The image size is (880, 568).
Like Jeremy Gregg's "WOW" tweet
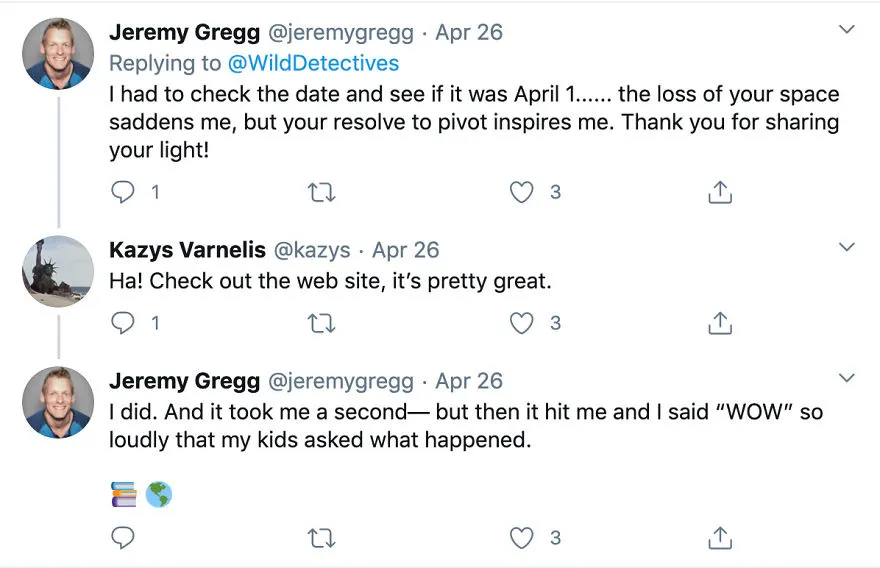click(x=521, y=538)
